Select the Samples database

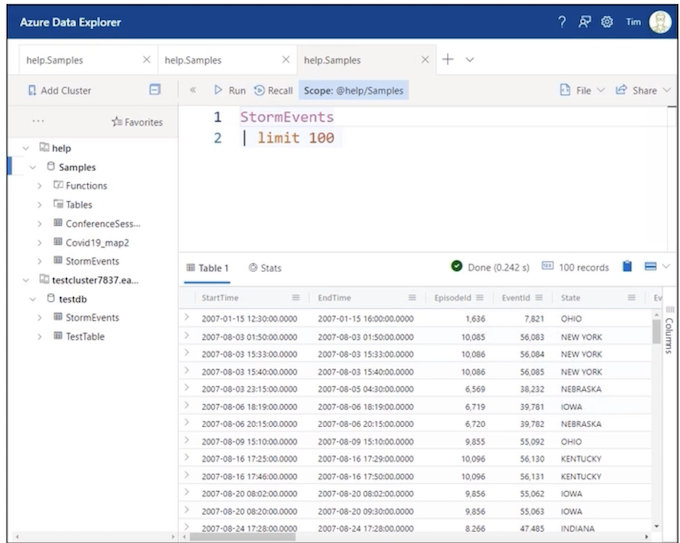click(77, 167)
